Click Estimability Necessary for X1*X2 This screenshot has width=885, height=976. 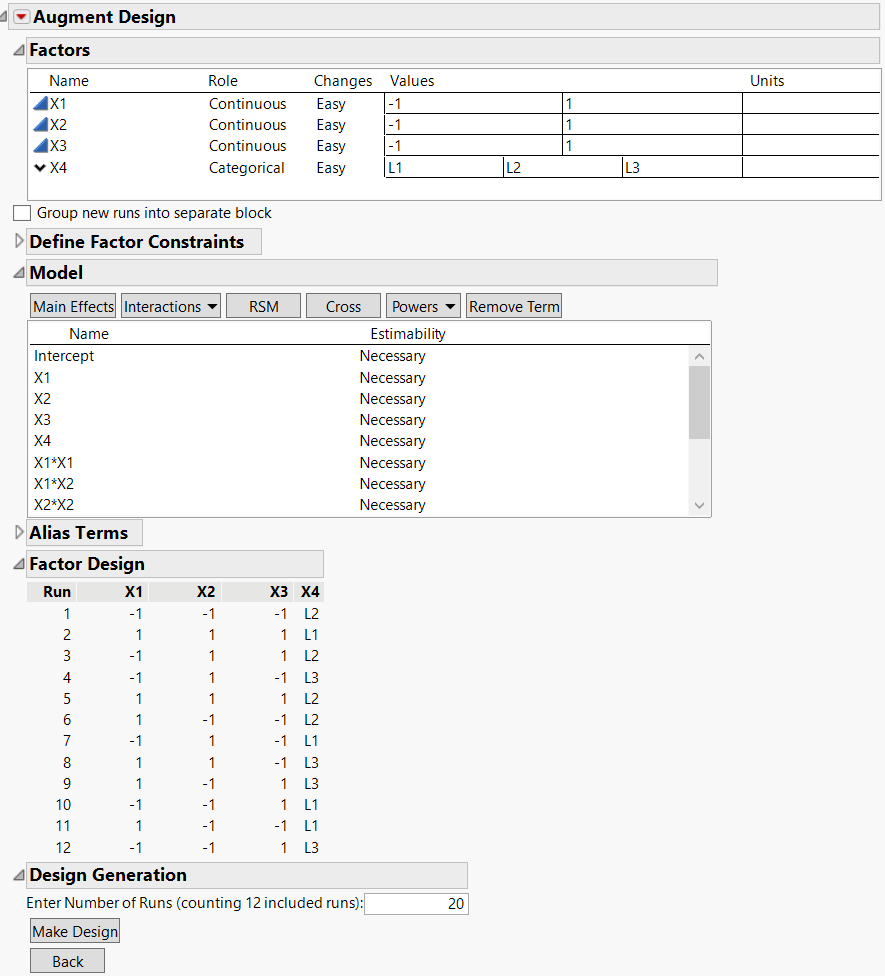392,484
